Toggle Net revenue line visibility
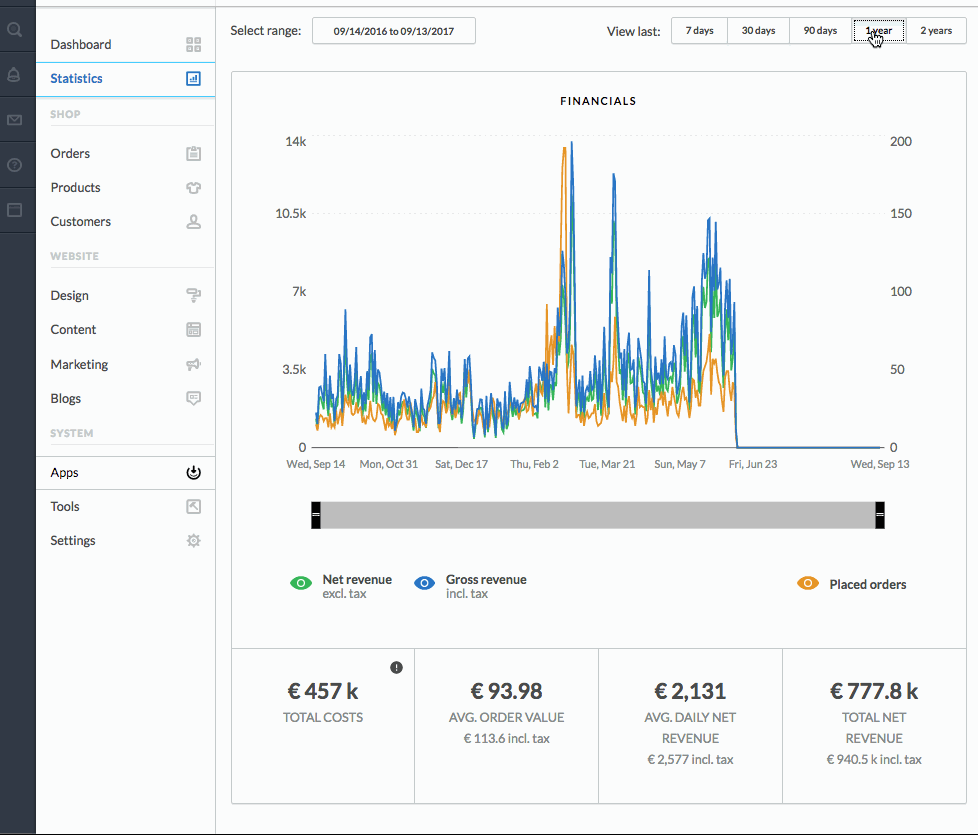Viewport: 978px width, 835px height. tap(301, 584)
